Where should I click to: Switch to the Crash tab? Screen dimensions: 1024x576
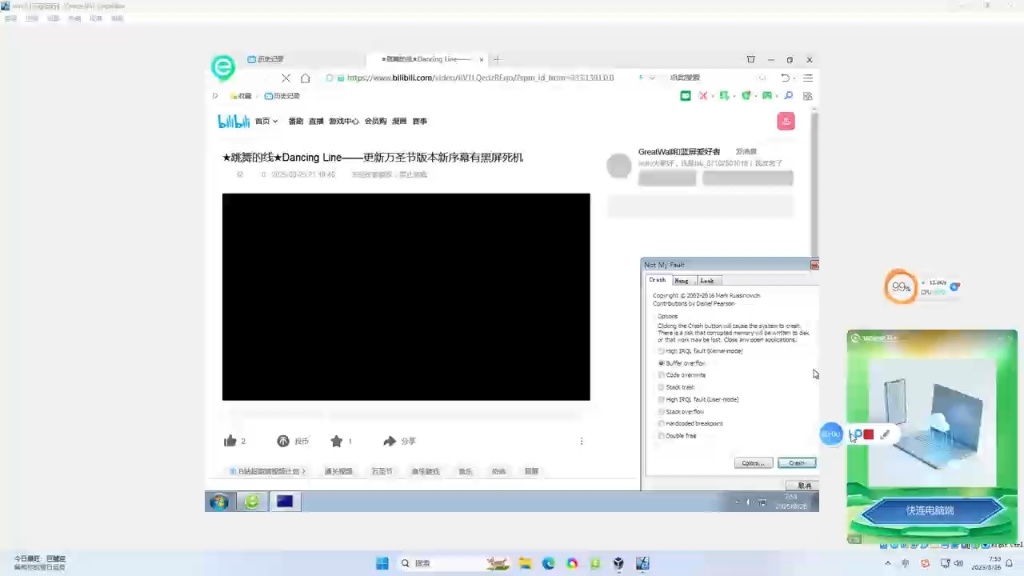coord(657,280)
